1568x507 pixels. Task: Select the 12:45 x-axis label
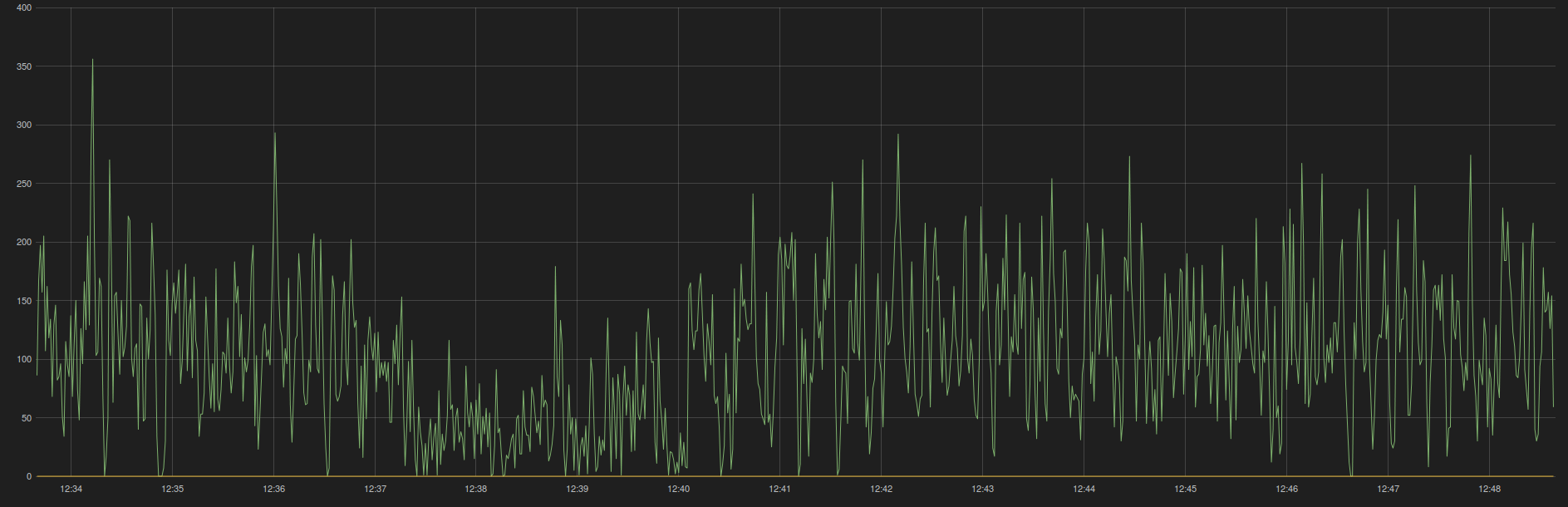tap(1186, 489)
